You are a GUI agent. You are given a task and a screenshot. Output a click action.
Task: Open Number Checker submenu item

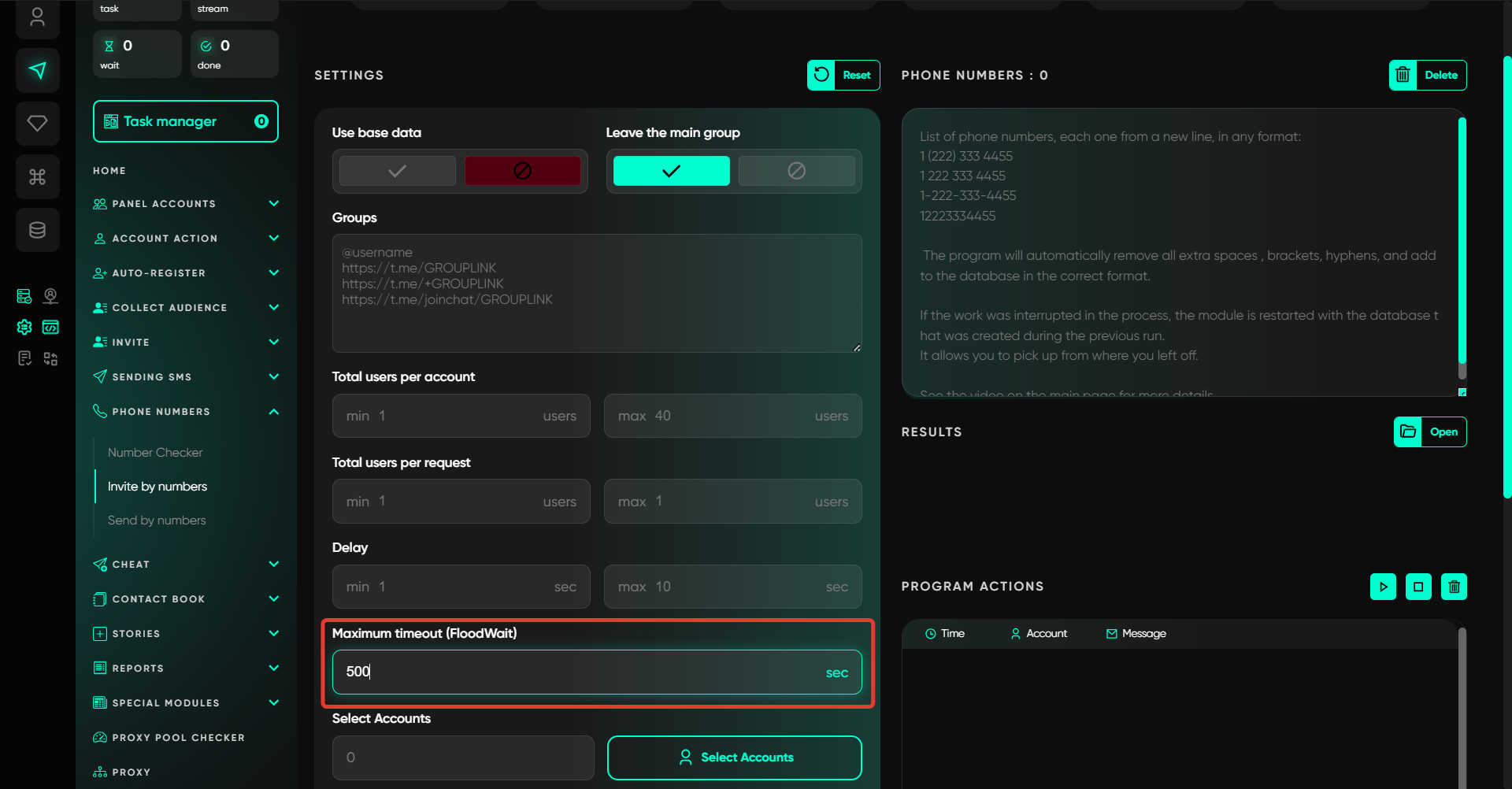[155, 453]
